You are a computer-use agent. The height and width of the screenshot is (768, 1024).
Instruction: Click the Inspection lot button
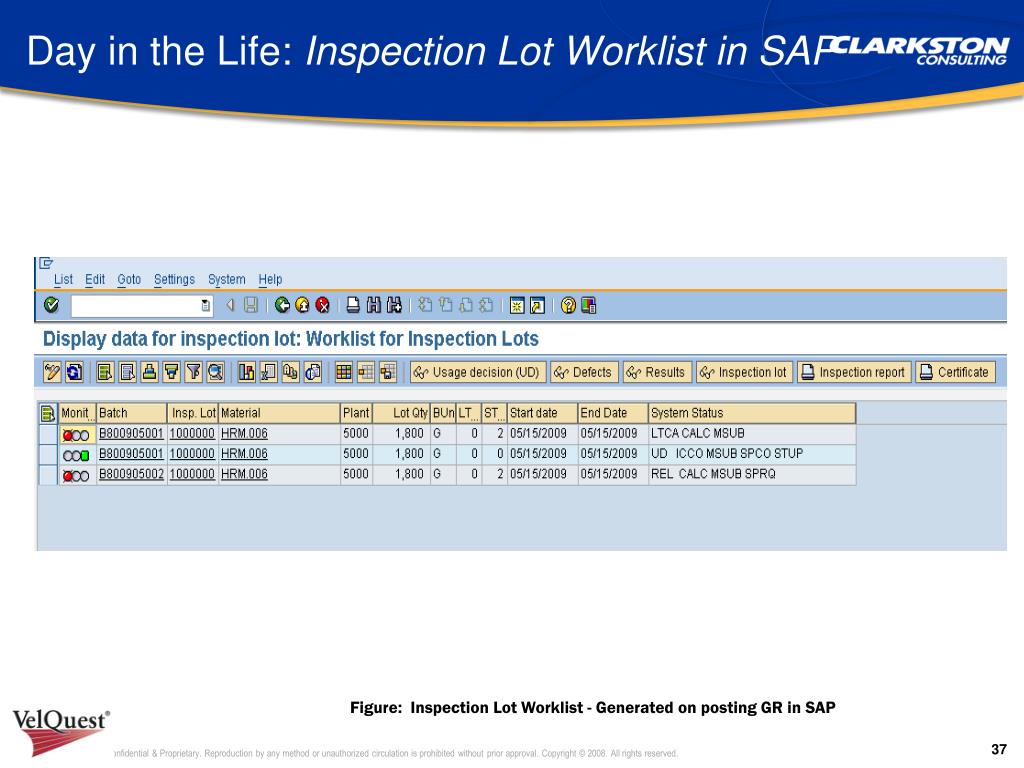[x=744, y=372]
